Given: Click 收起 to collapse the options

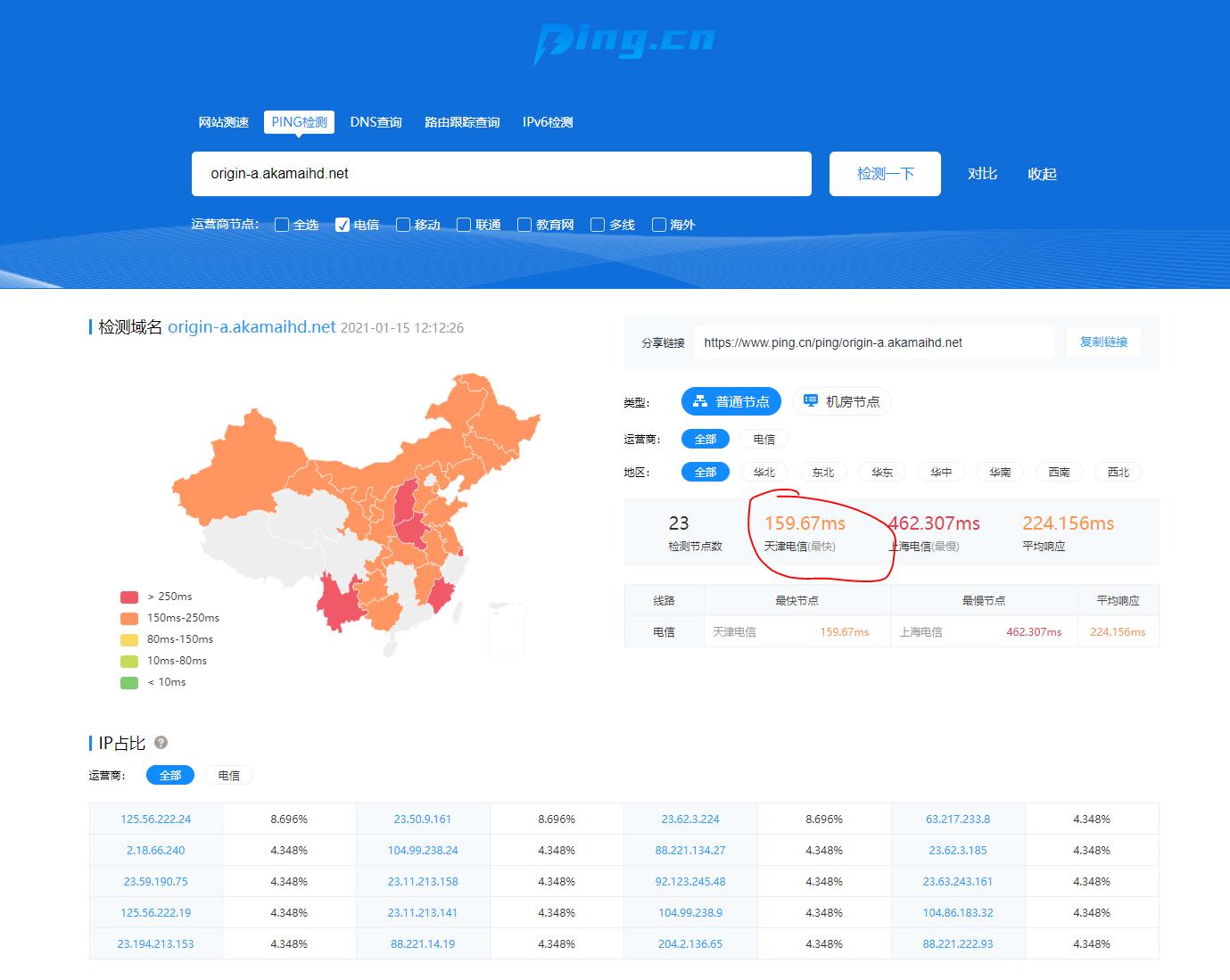Looking at the screenshot, I should 1042,174.
